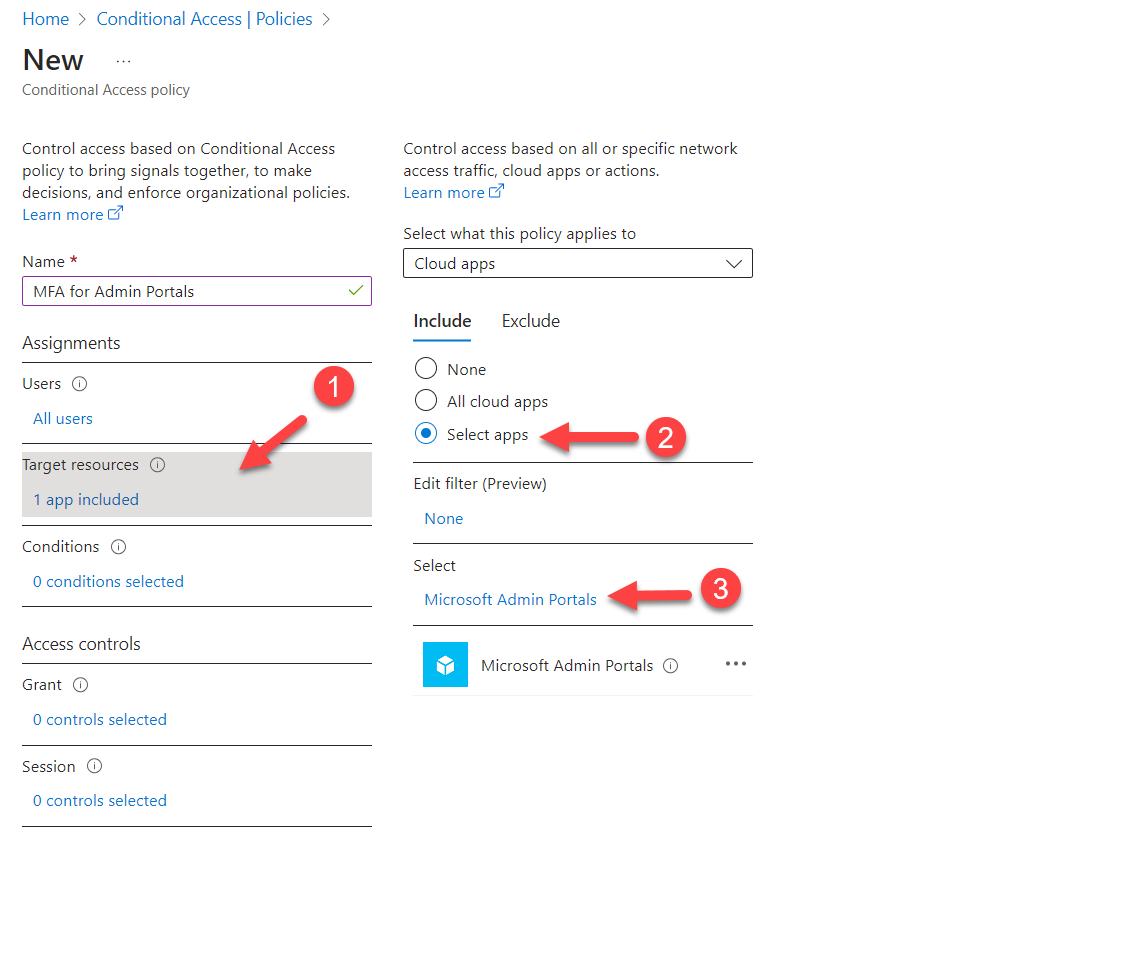This screenshot has width=1137, height=972.
Task: Click the All users link
Action: [x=62, y=418]
